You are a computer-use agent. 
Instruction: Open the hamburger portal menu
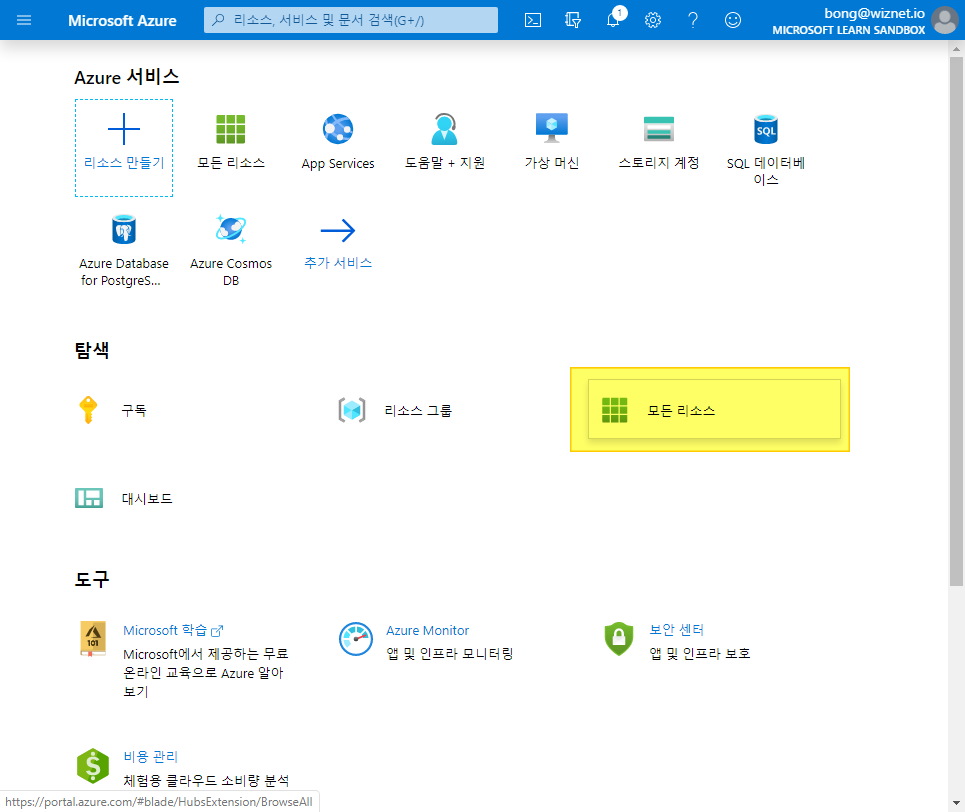(x=24, y=20)
